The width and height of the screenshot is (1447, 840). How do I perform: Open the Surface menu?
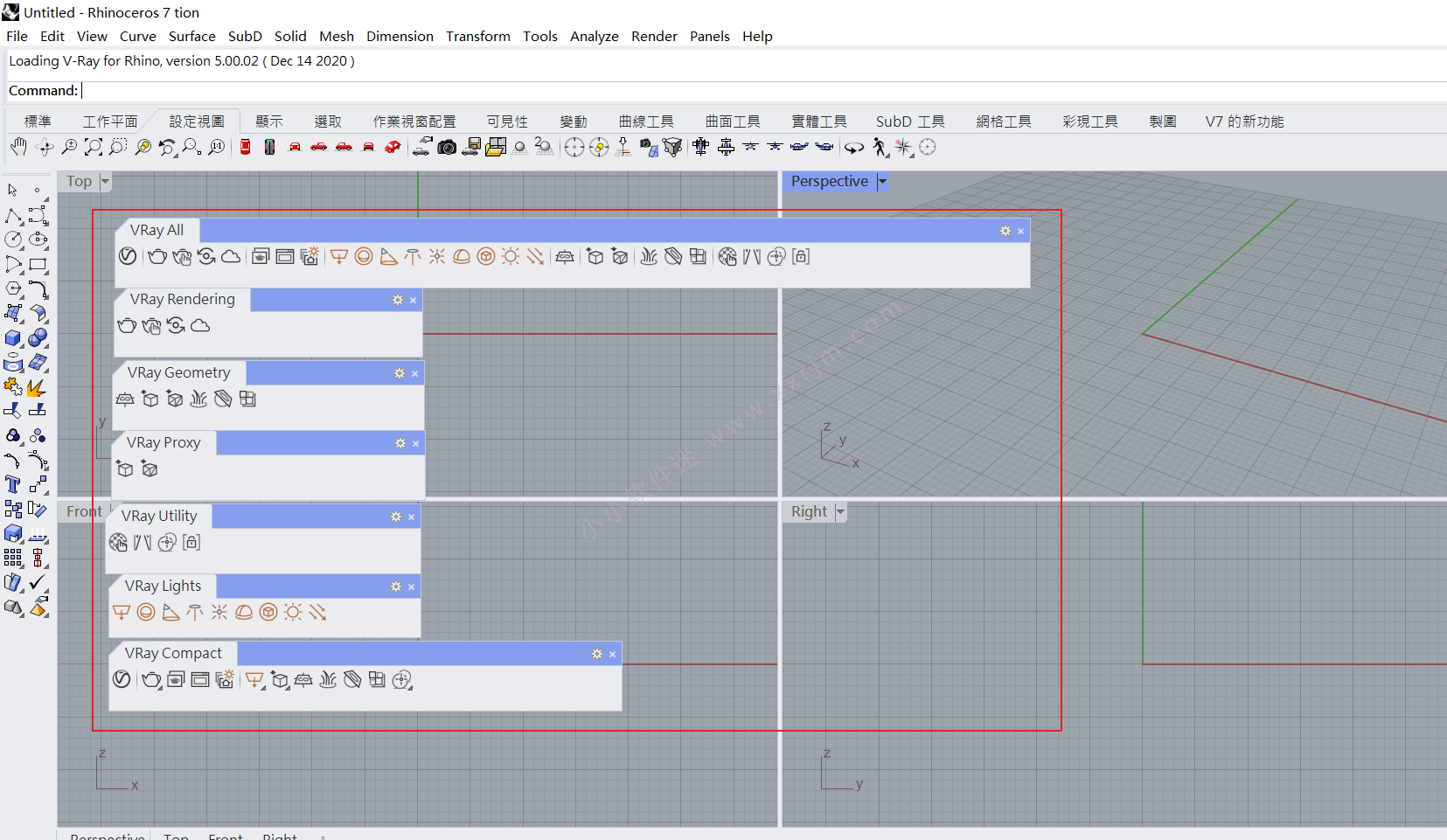point(192,36)
